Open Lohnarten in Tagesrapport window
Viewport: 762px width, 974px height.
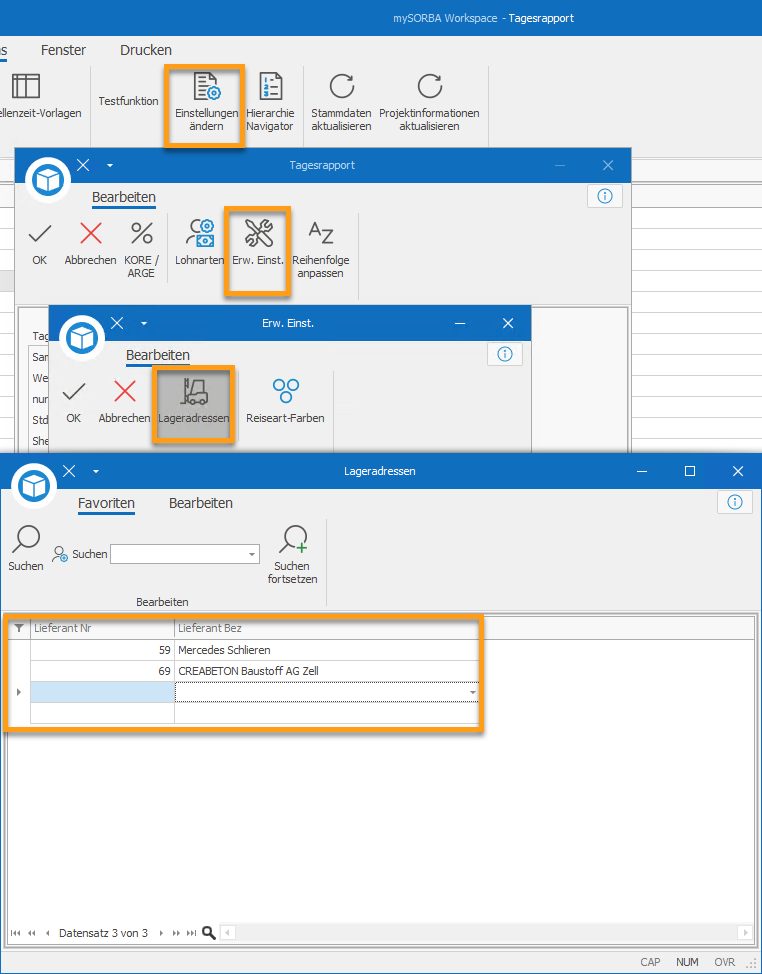click(x=199, y=244)
